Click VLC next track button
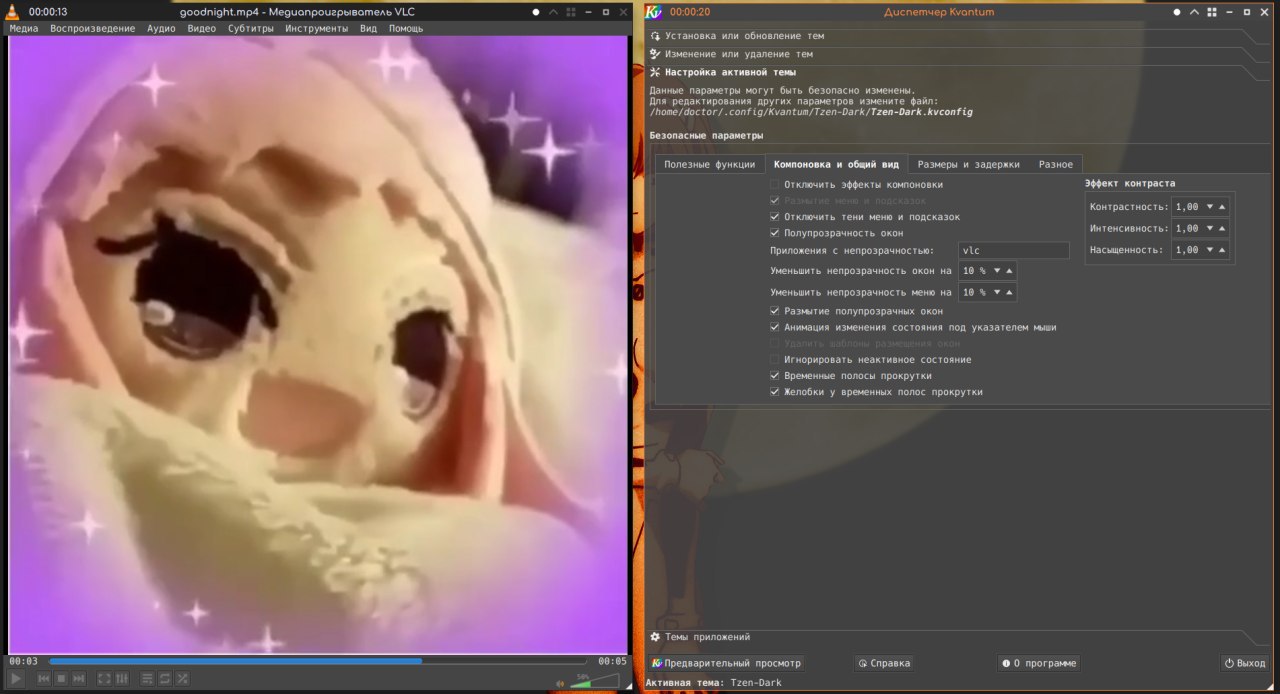This screenshot has height=694, width=1280. pos(78,679)
